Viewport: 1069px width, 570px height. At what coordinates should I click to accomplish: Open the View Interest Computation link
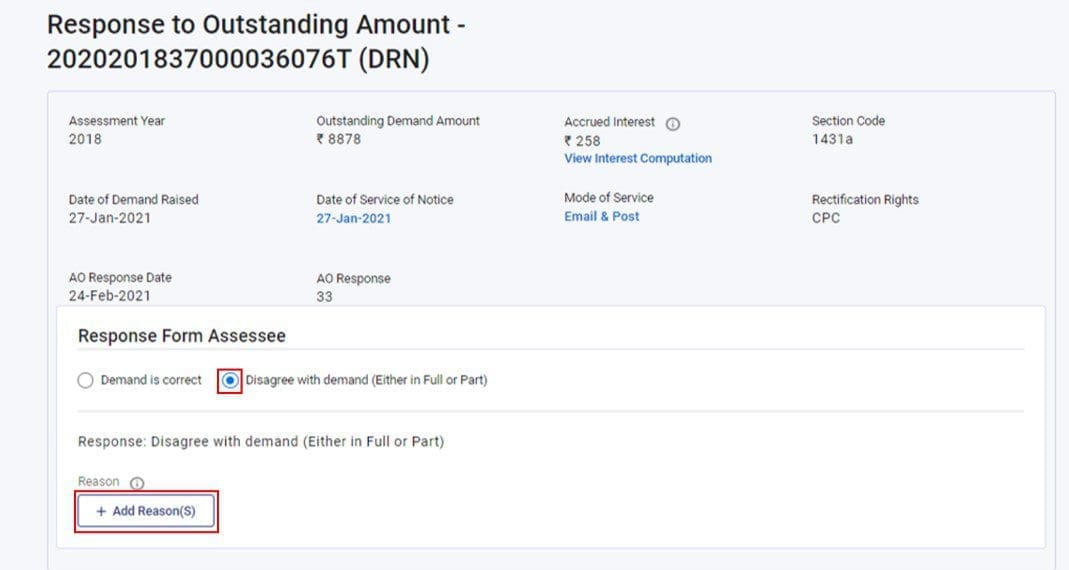click(x=637, y=158)
